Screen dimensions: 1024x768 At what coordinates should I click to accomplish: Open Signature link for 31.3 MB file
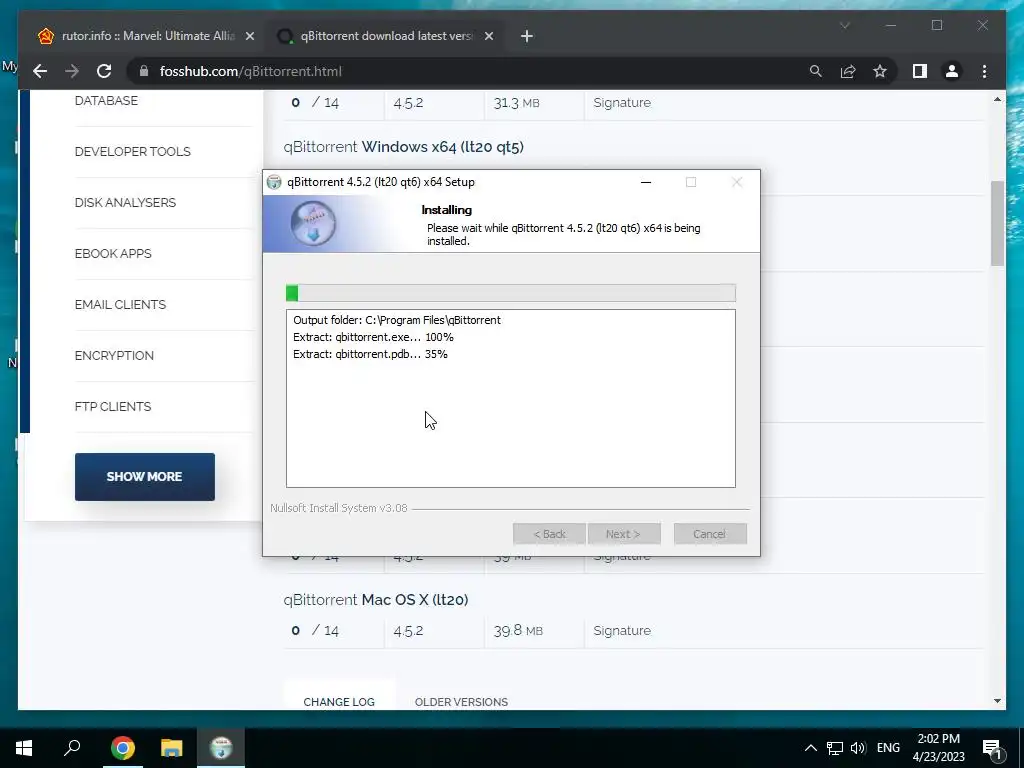pyautogui.click(x=622, y=103)
